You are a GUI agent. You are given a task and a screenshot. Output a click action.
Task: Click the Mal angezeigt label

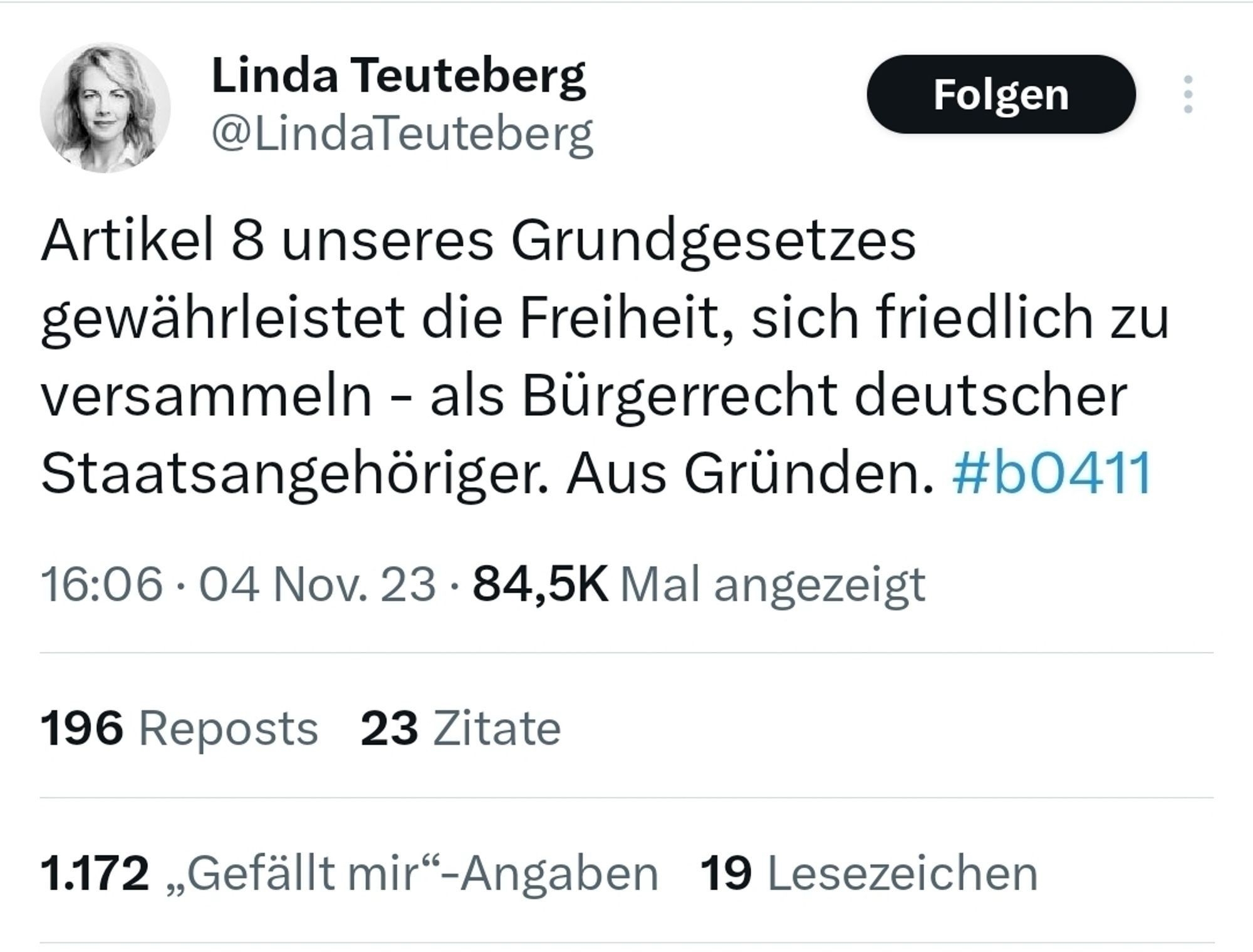tap(772, 585)
